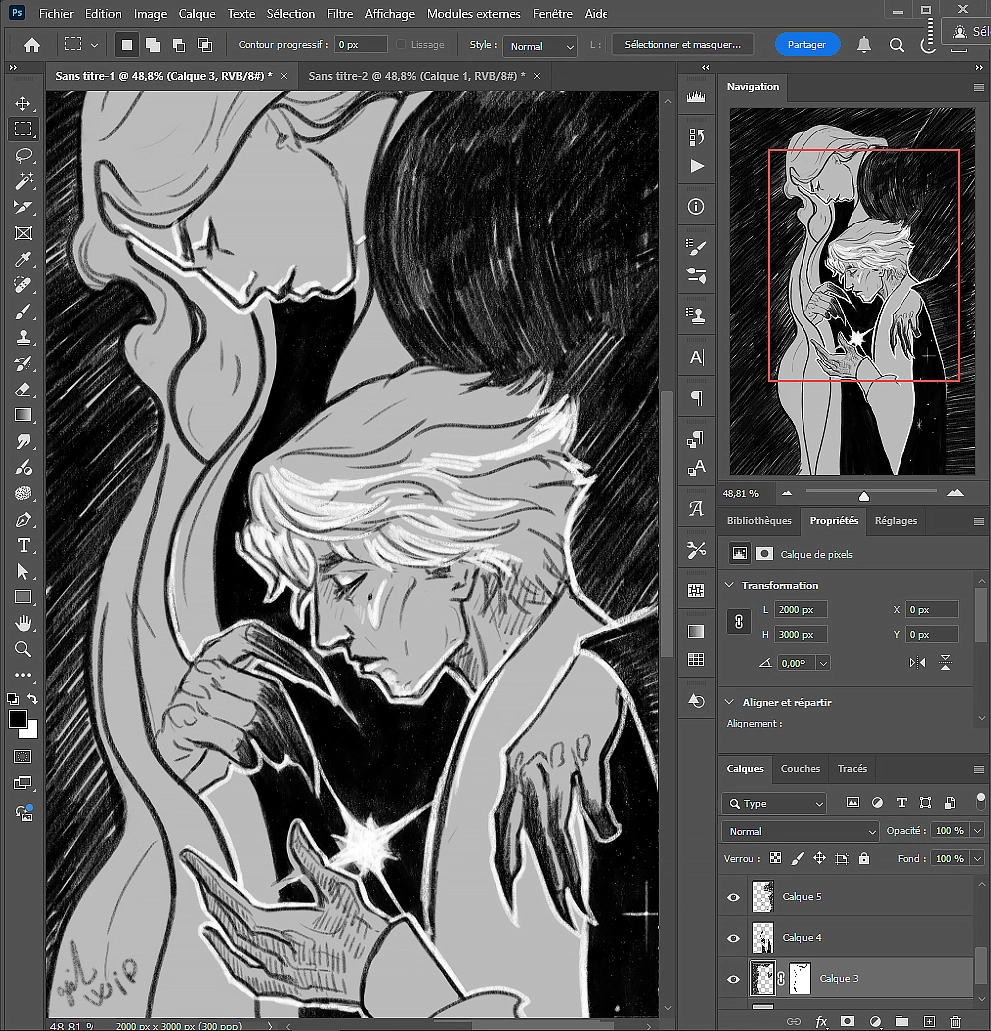Select the Pen tool
This screenshot has height=1031, width=991.
[x=23, y=519]
